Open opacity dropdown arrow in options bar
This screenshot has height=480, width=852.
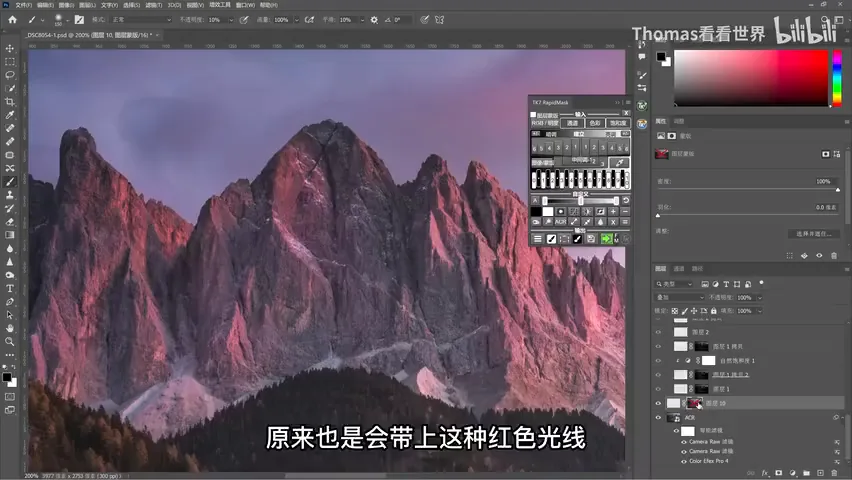(x=231, y=20)
